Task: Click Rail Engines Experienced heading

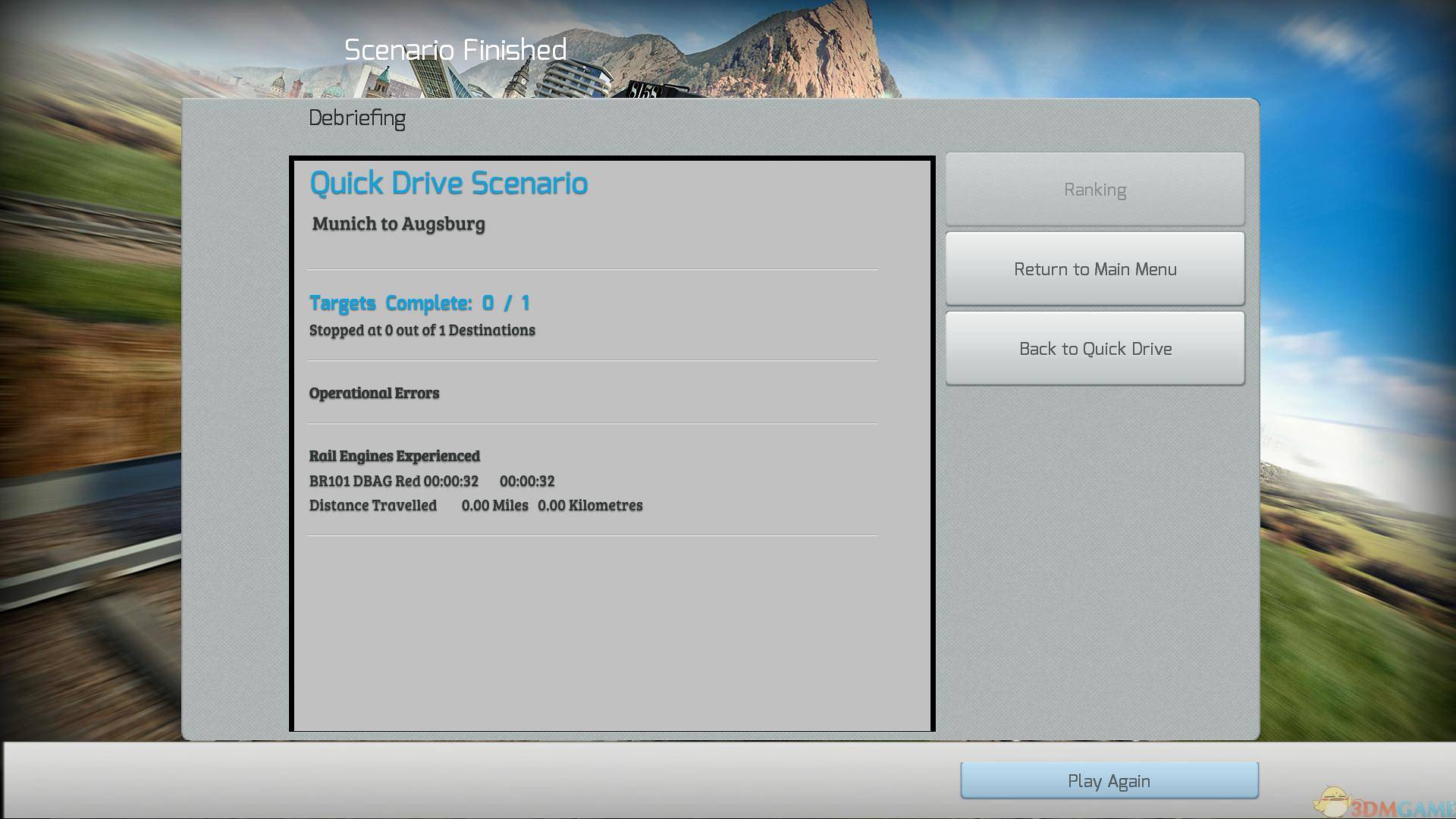Action: point(394,456)
